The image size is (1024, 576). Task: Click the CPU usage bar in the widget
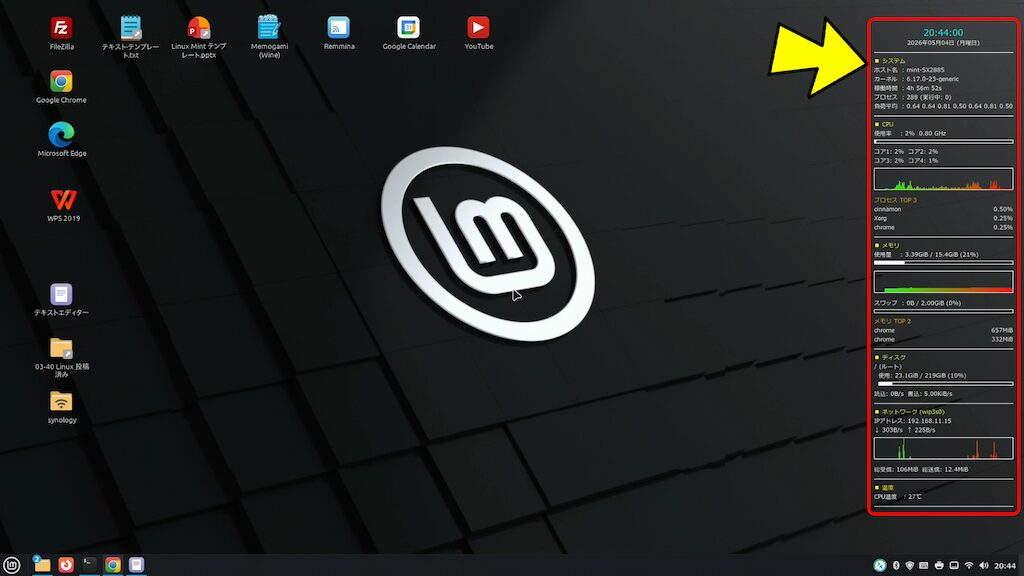[944, 142]
